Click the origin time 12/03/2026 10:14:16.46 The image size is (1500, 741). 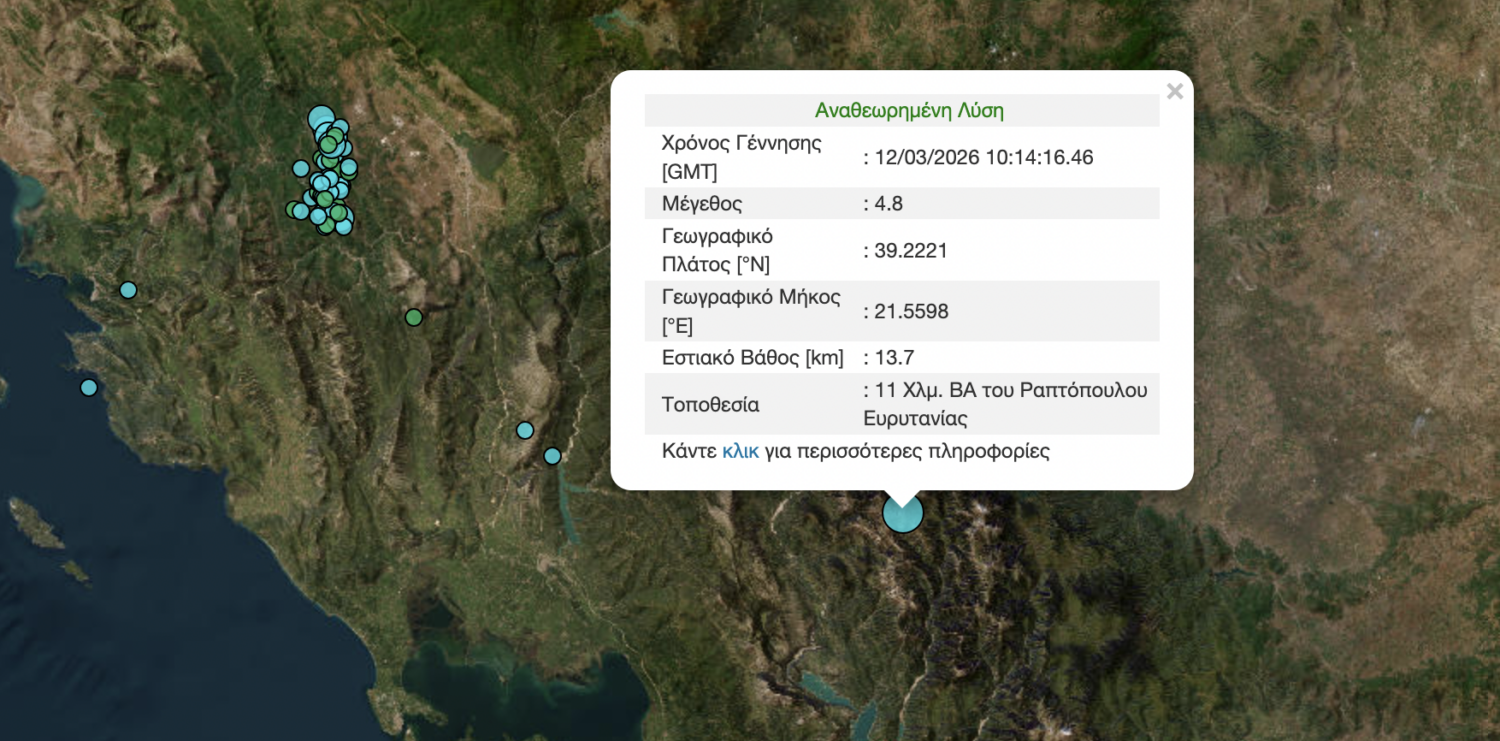(x=984, y=157)
